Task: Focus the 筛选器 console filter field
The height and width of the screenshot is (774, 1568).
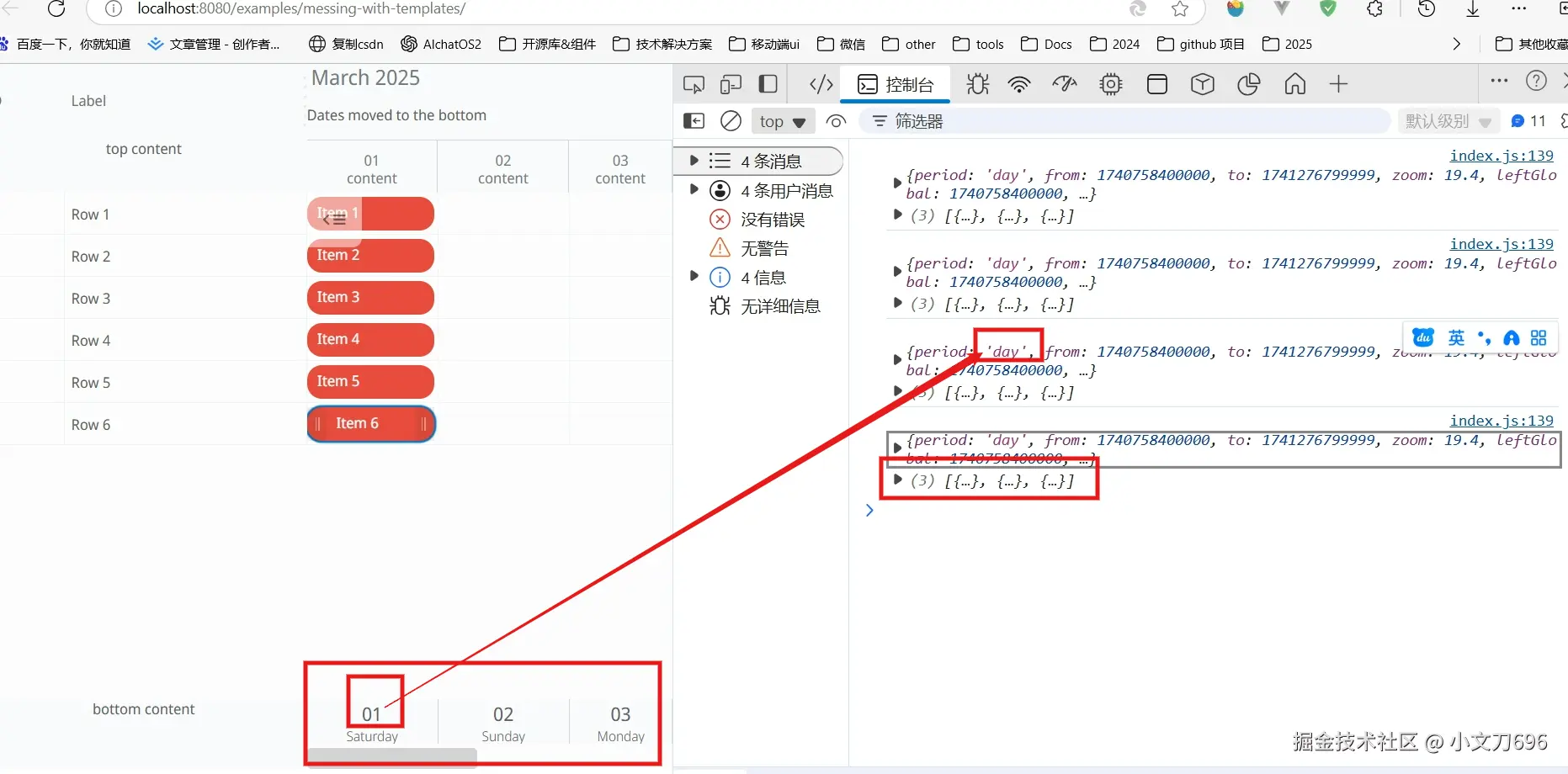Action: [1124, 121]
